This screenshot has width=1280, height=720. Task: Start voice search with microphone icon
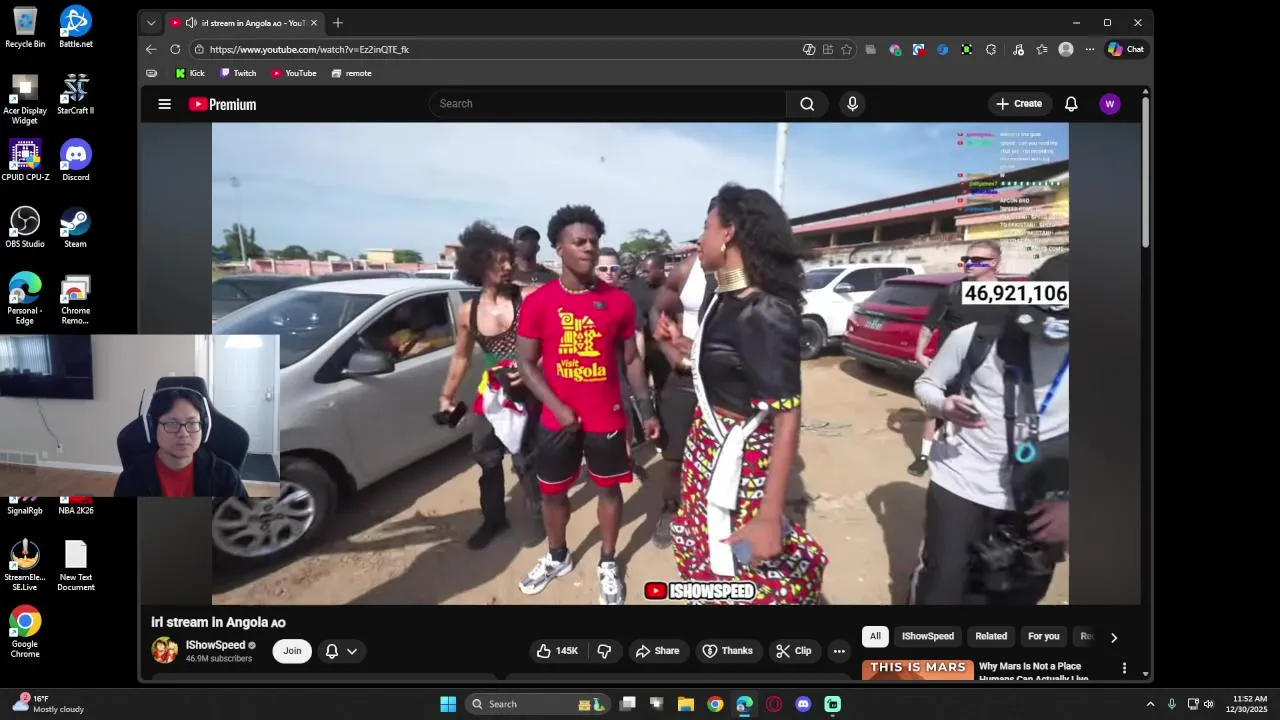click(x=852, y=104)
